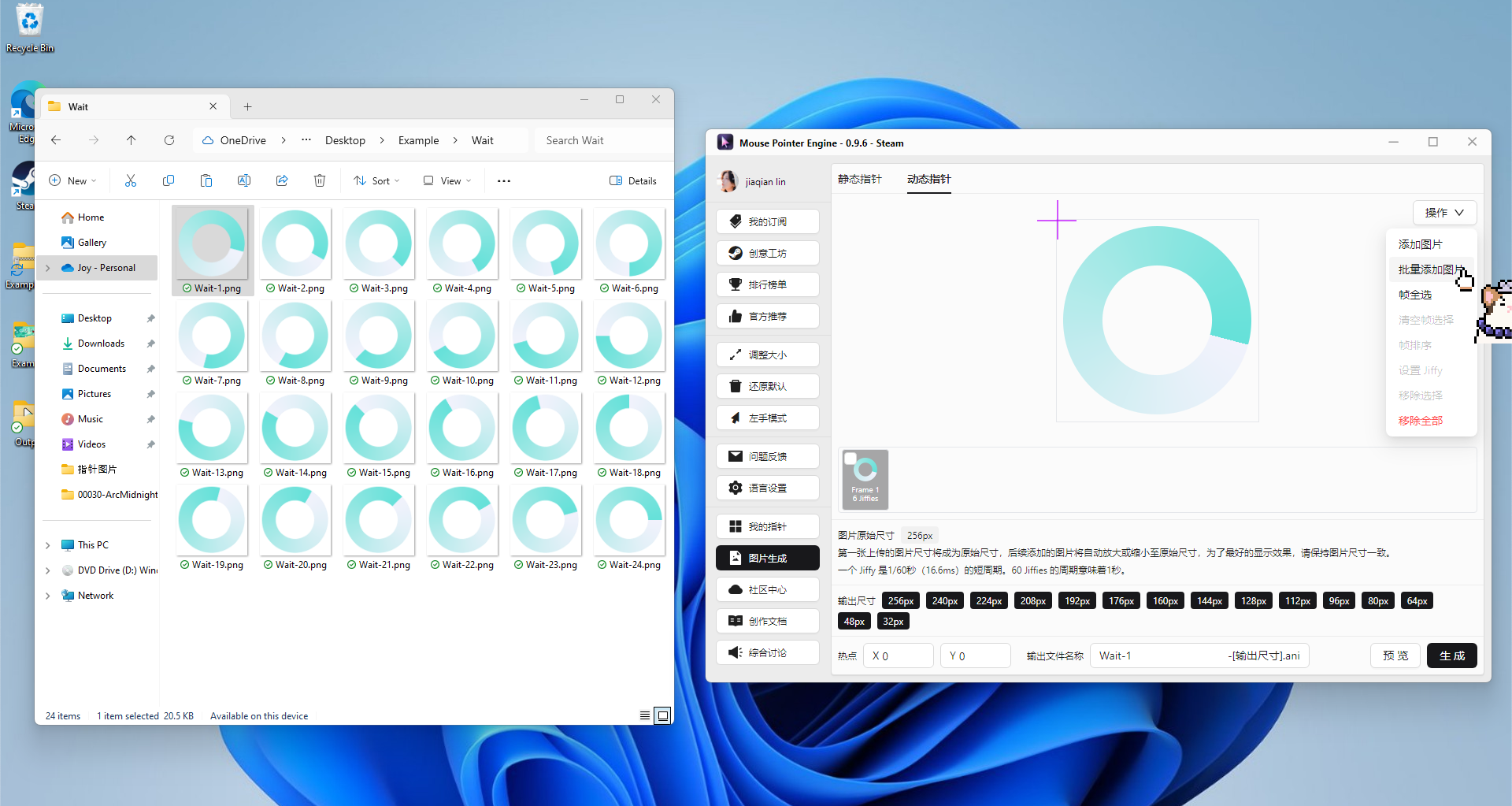Click the Cut icon in Explorer toolbar

[x=131, y=180]
